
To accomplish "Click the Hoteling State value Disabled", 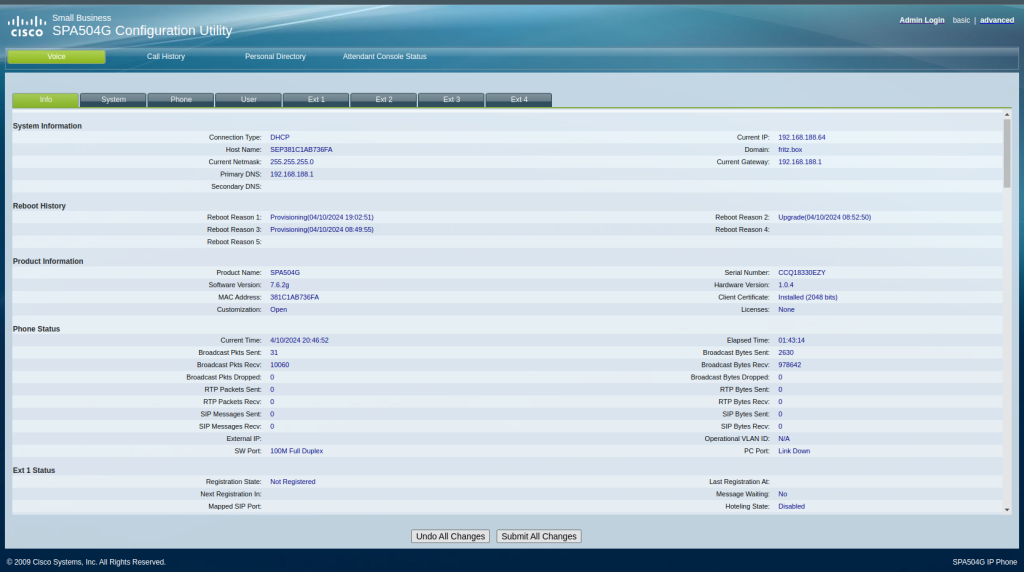I will point(791,507).
